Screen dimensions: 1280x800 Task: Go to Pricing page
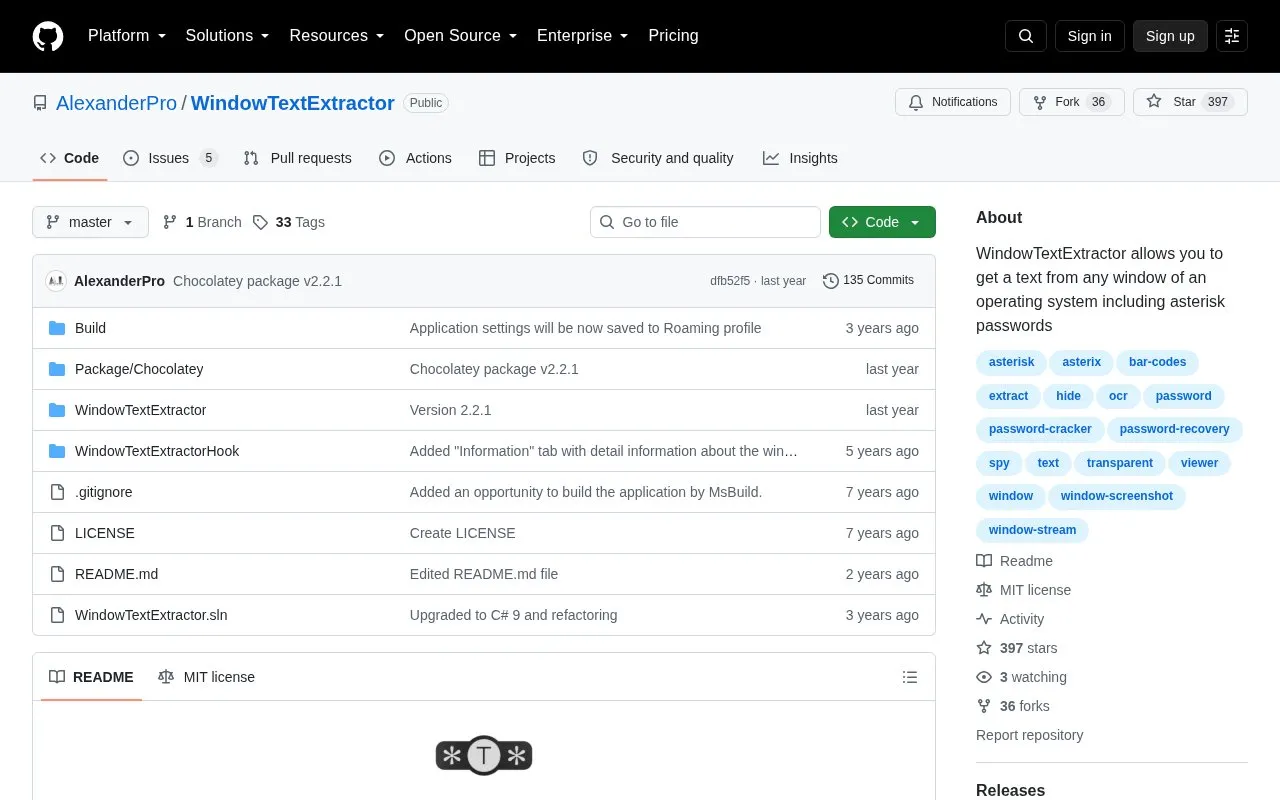coord(673,36)
